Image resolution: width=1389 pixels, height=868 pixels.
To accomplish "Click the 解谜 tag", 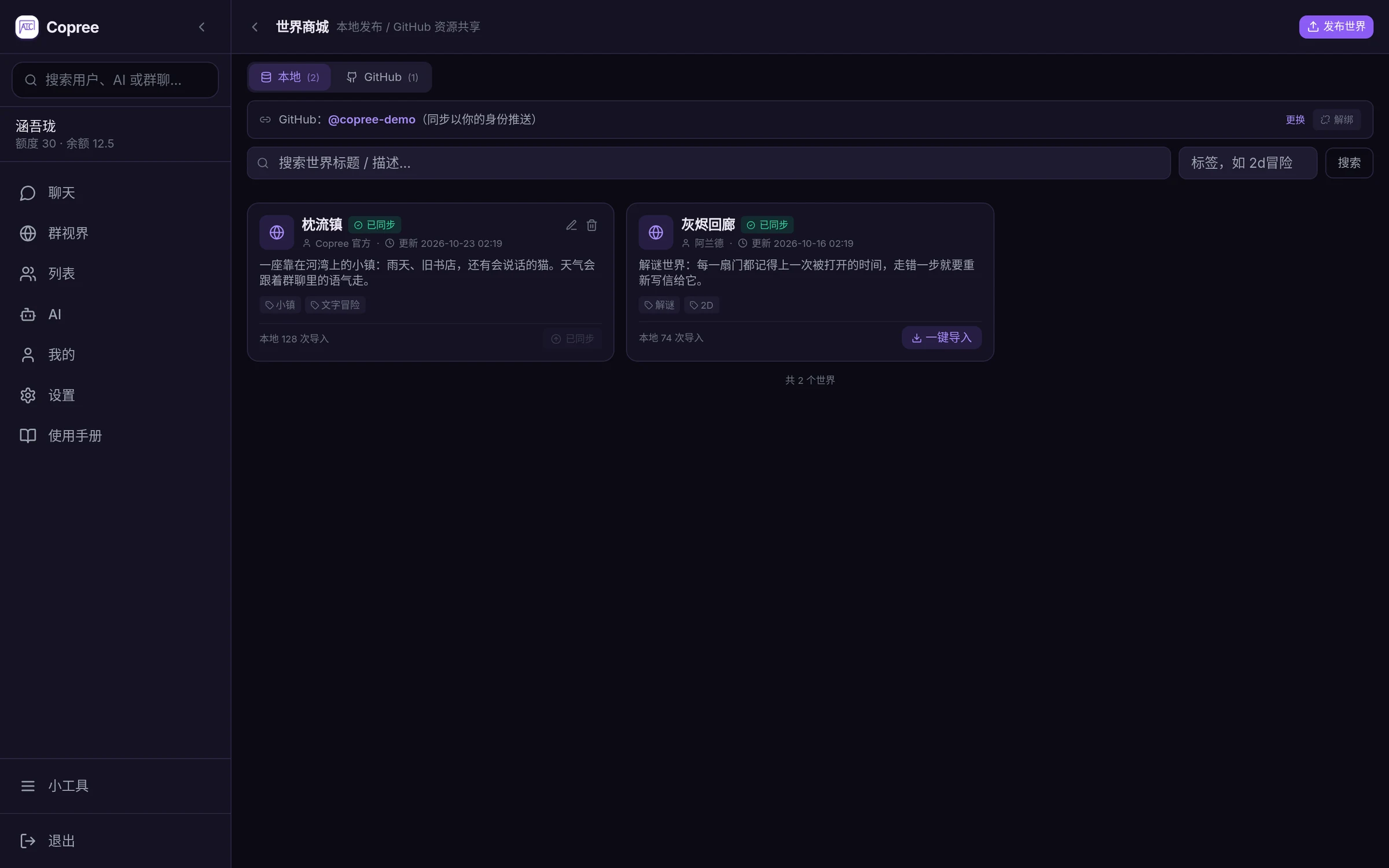I will (x=659, y=305).
